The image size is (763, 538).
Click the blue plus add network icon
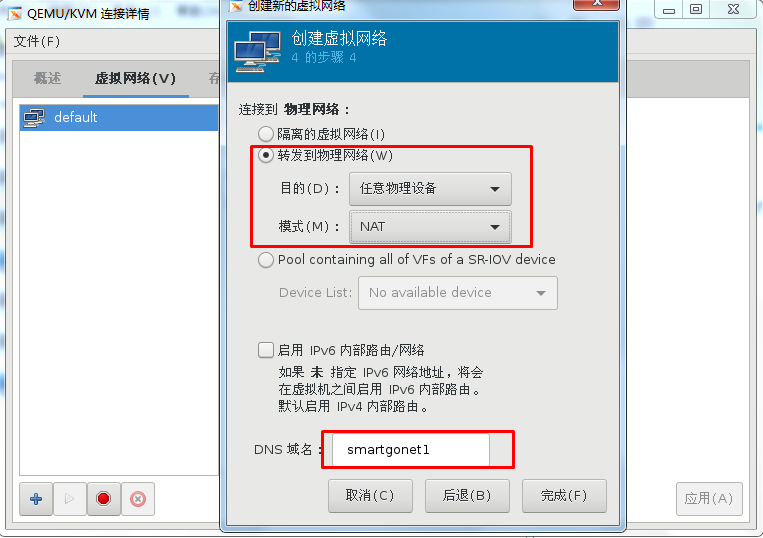pyautogui.click(x=36, y=499)
